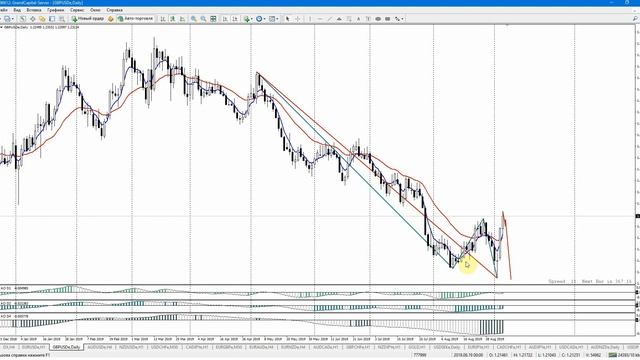The image size is (640, 360).
Task: Expand the indicators dropdown arrow
Action: tap(252, 19)
